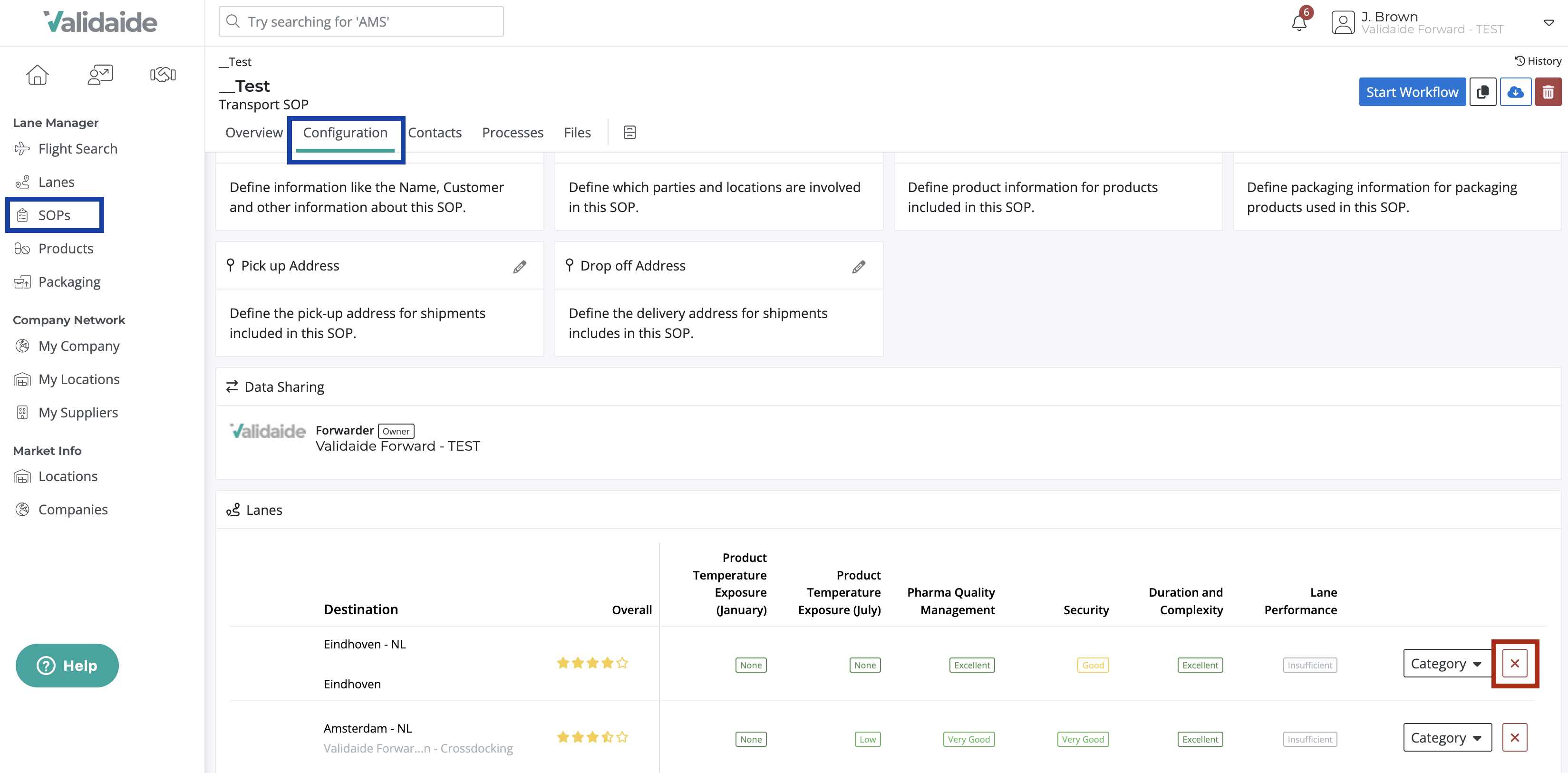Edit the Pick up Address with pencil icon

pyautogui.click(x=519, y=267)
